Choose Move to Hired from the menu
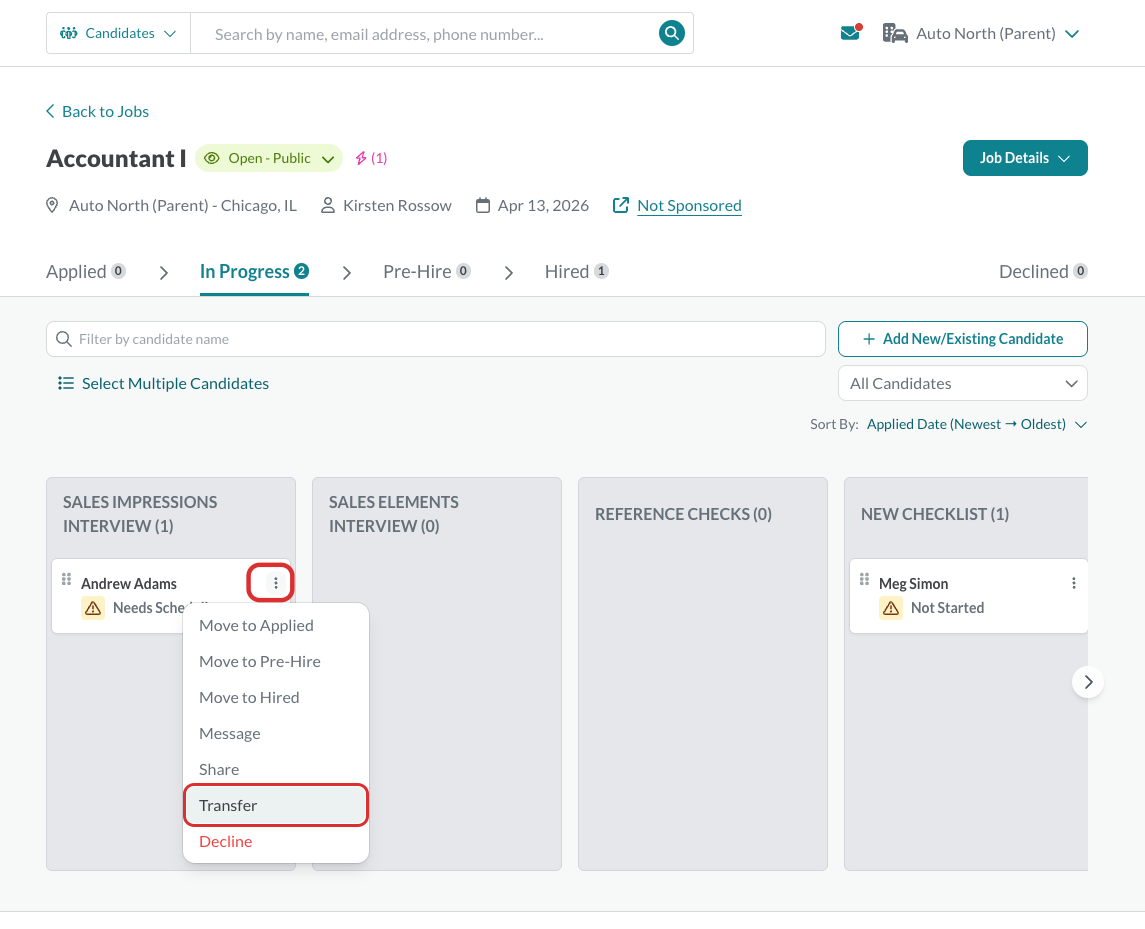Image resolution: width=1145 pixels, height=929 pixels. click(x=275, y=697)
